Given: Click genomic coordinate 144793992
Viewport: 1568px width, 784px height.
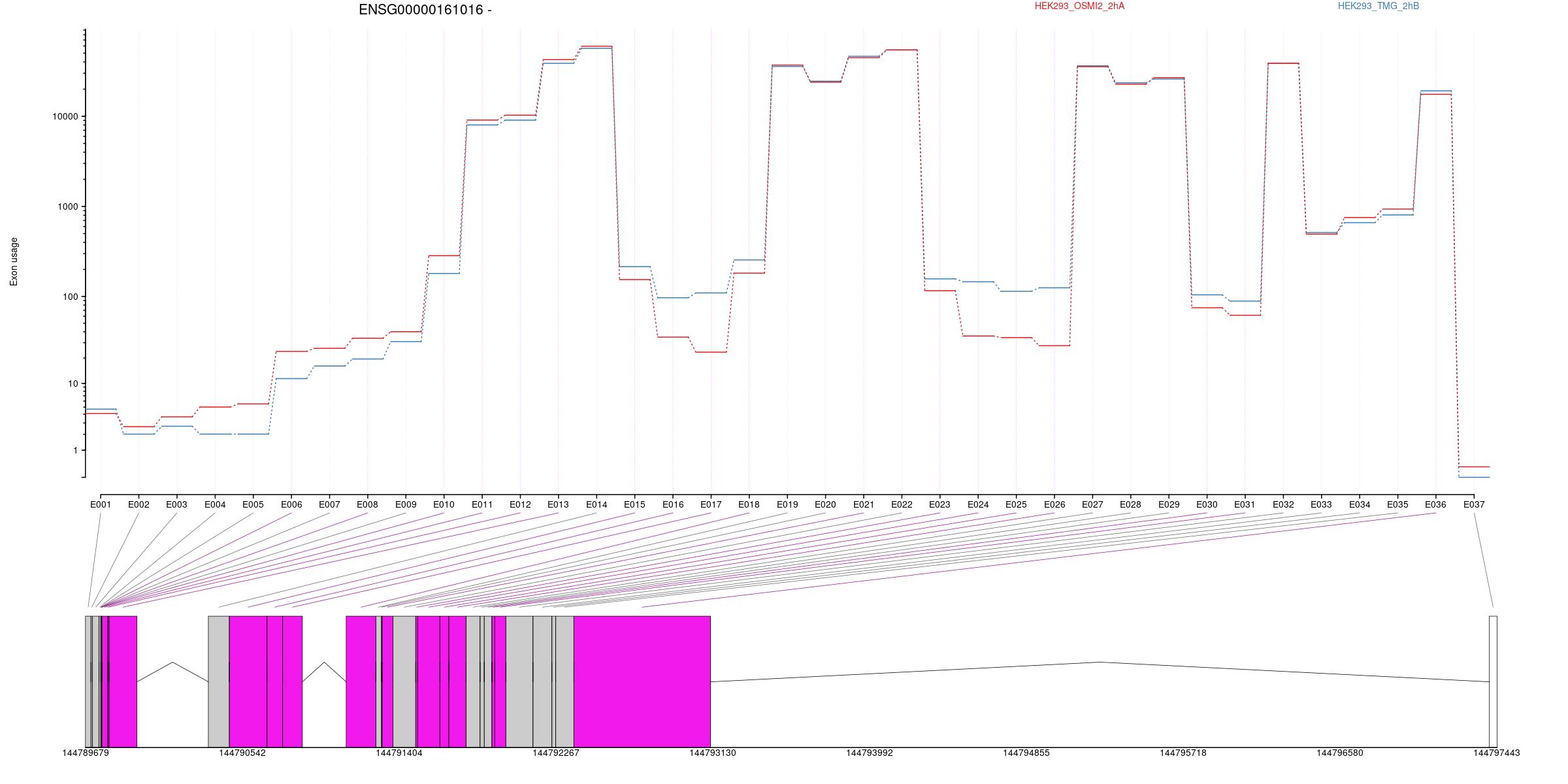Looking at the screenshot, I should (x=870, y=753).
